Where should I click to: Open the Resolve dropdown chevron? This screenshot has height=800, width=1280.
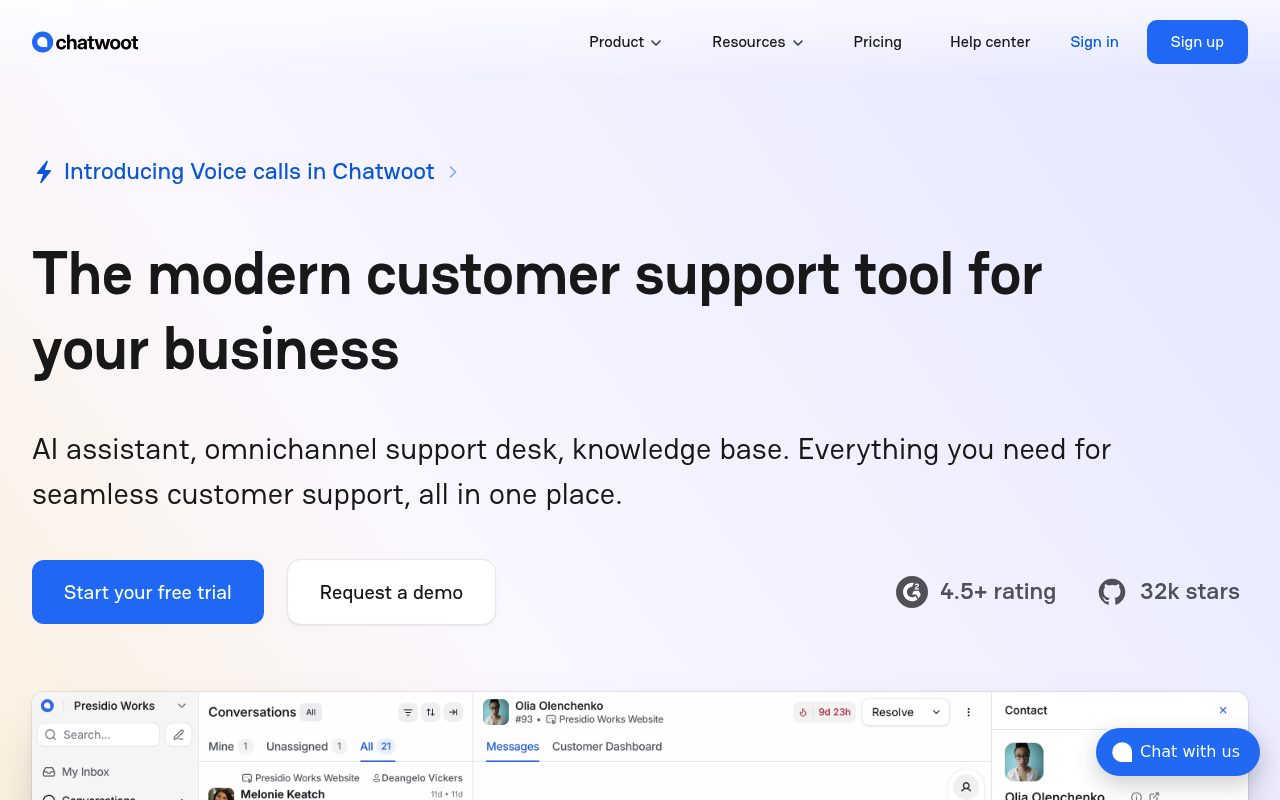tap(936, 712)
